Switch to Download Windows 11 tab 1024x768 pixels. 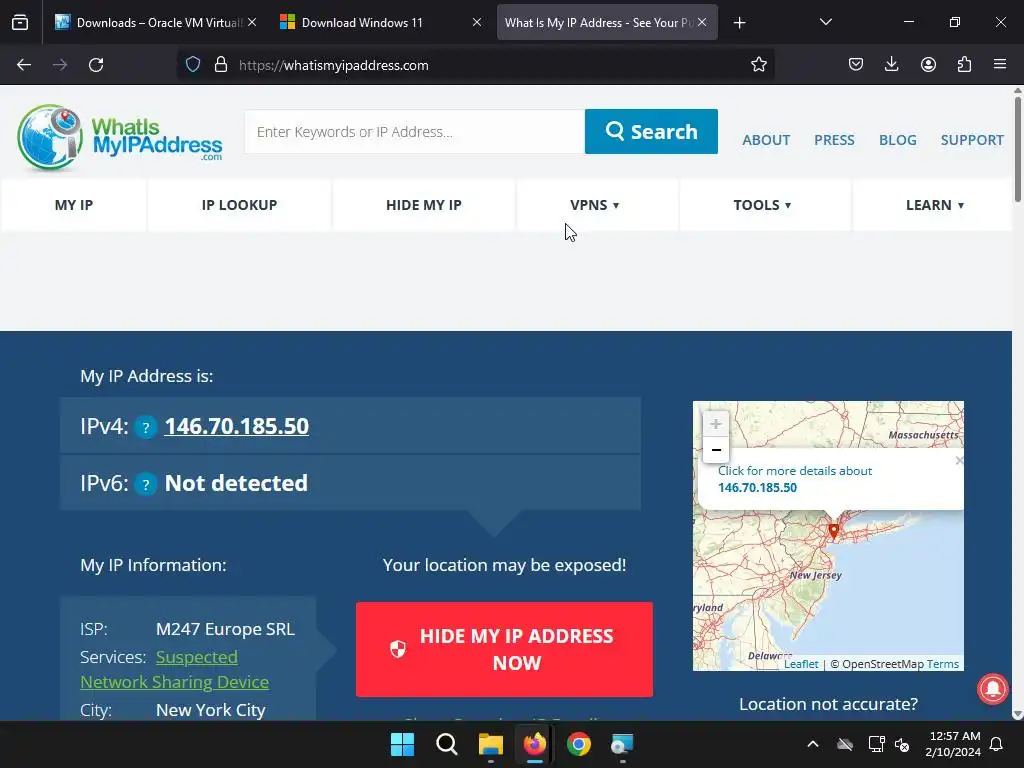click(381, 22)
